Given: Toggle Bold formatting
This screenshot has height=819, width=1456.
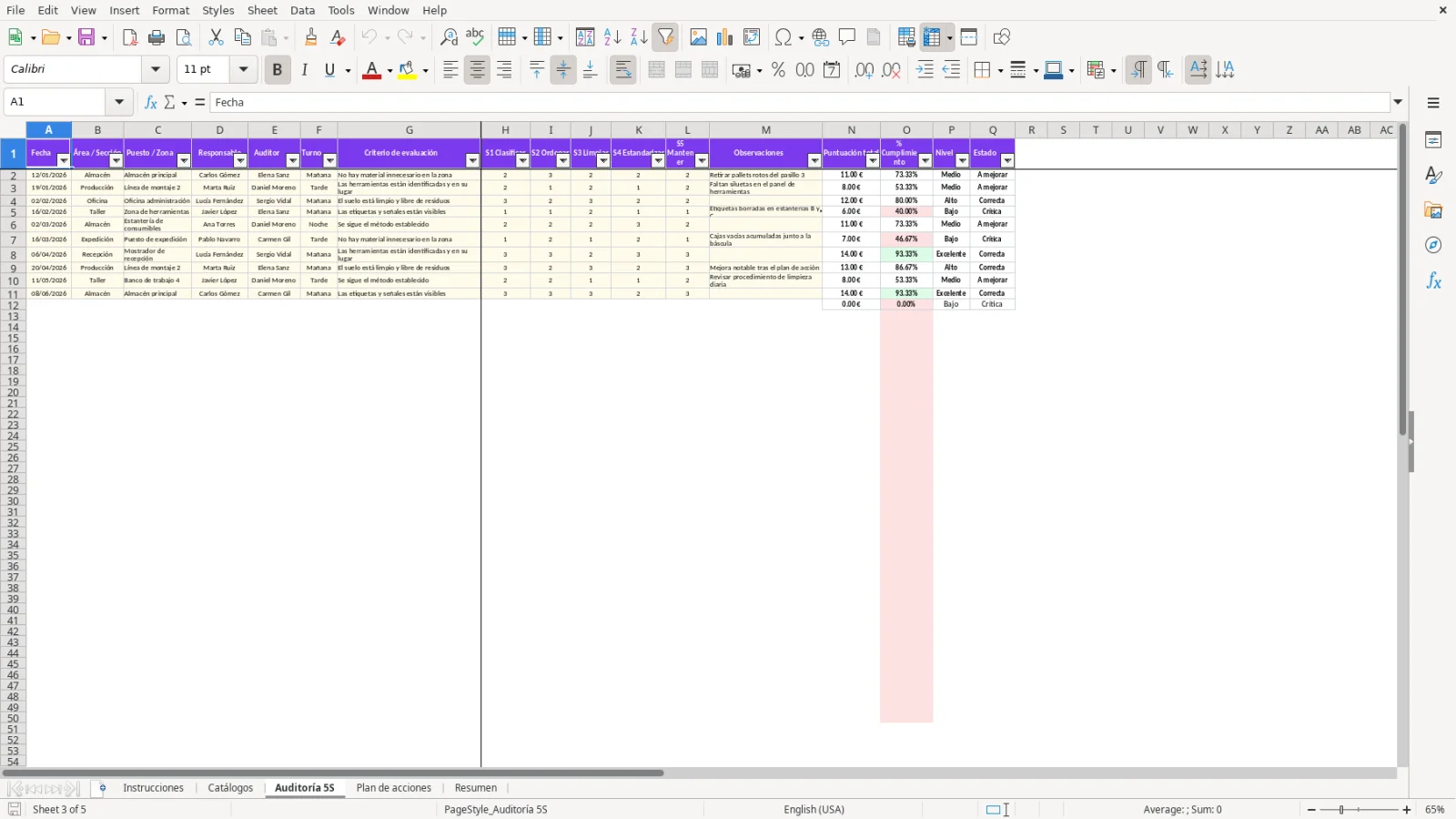Looking at the screenshot, I should pyautogui.click(x=278, y=70).
